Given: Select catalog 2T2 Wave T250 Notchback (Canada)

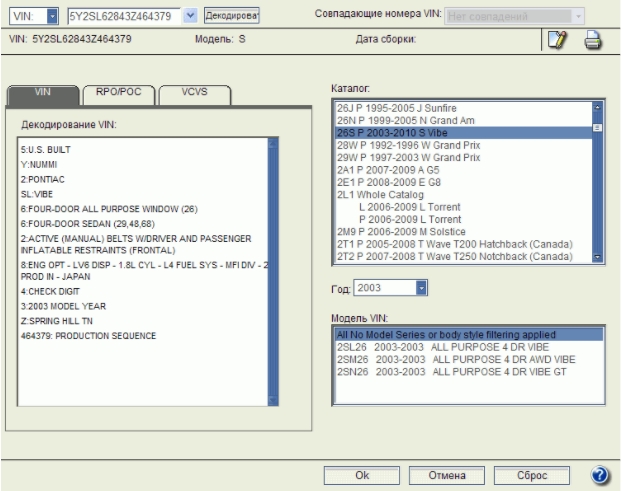Looking at the screenshot, I should click(x=464, y=256).
